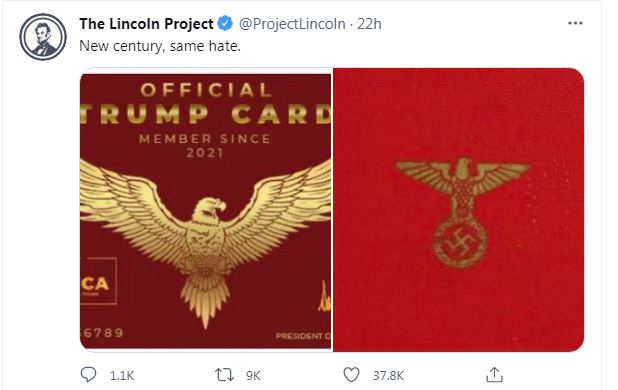Click the 37.8K likes count
Screen dimensions: 618x390
point(388,376)
